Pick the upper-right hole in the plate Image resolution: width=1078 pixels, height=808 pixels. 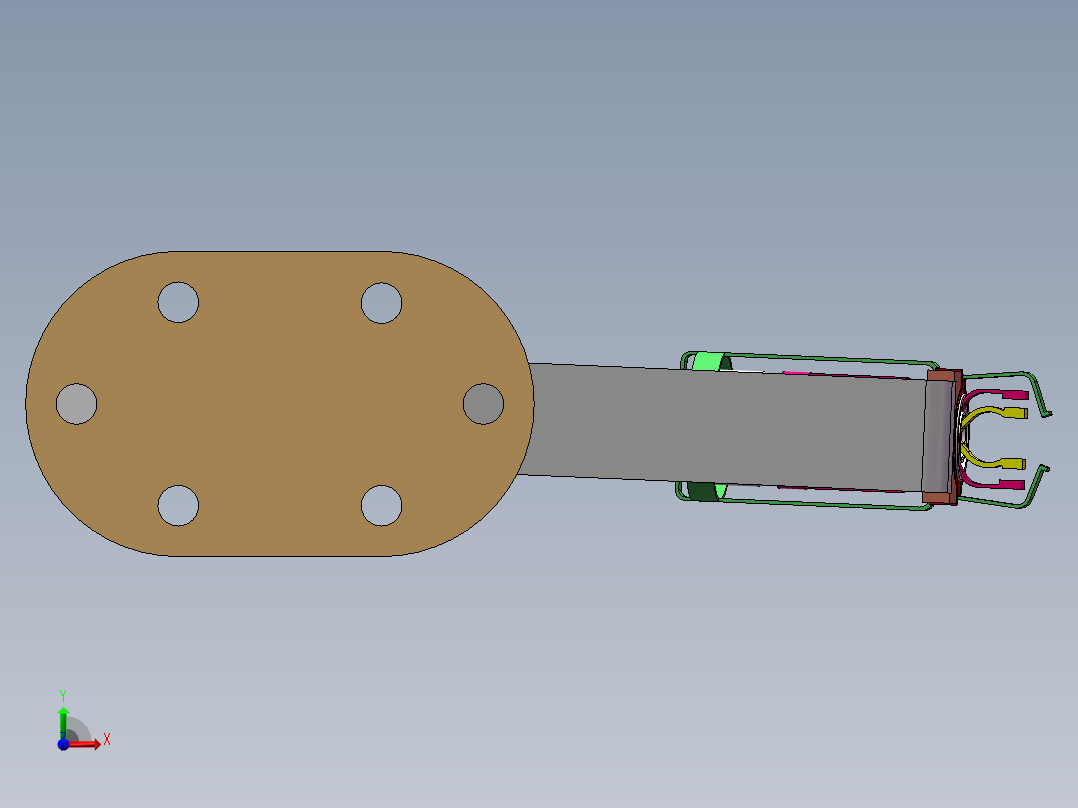point(382,303)
